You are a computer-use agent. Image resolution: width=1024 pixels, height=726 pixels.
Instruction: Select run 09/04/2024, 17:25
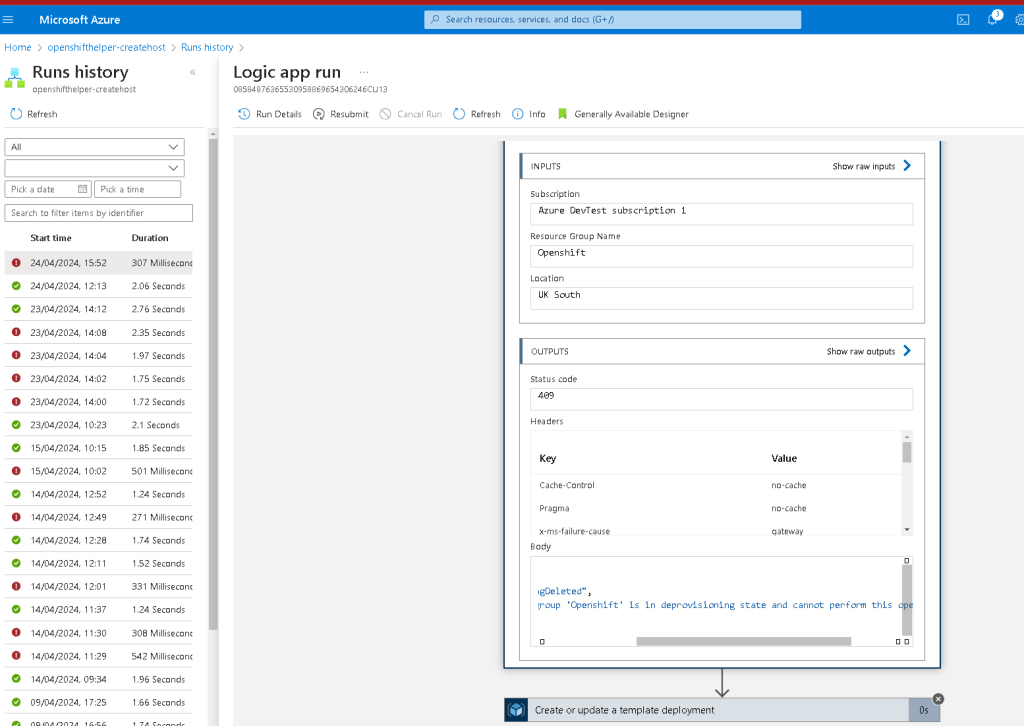[x=99, y=702]
